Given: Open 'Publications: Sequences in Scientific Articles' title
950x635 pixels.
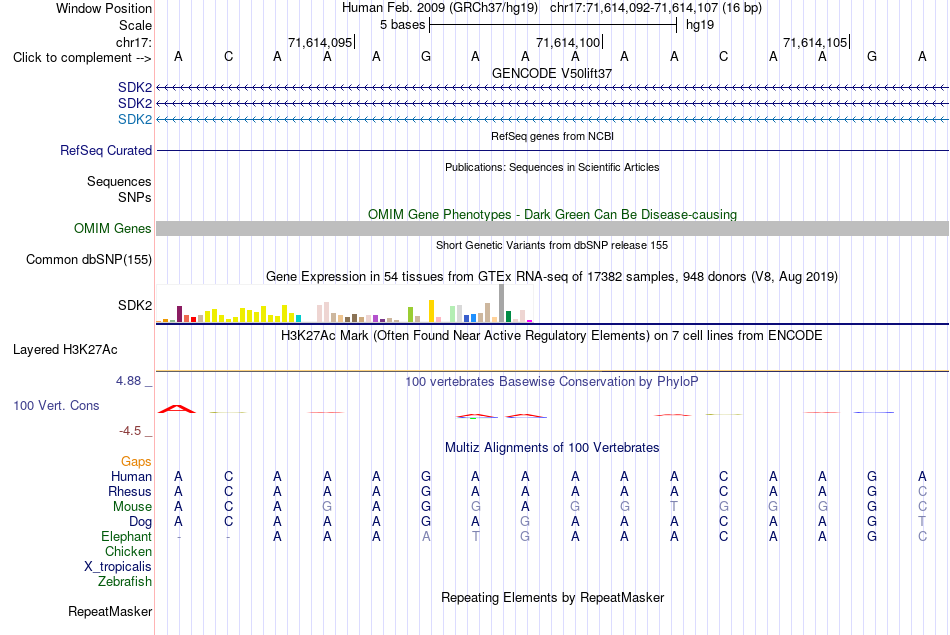Looking at the screenshot, I should [552, 167].
